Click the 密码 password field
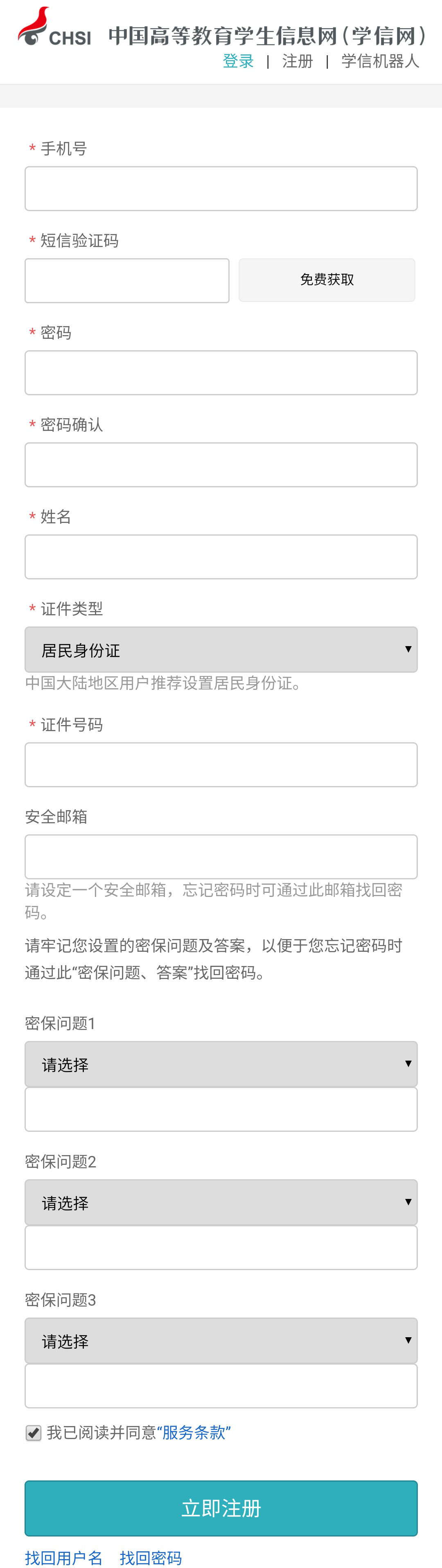This screenshot has height=1568, width=442. click(x=221, y=372)
